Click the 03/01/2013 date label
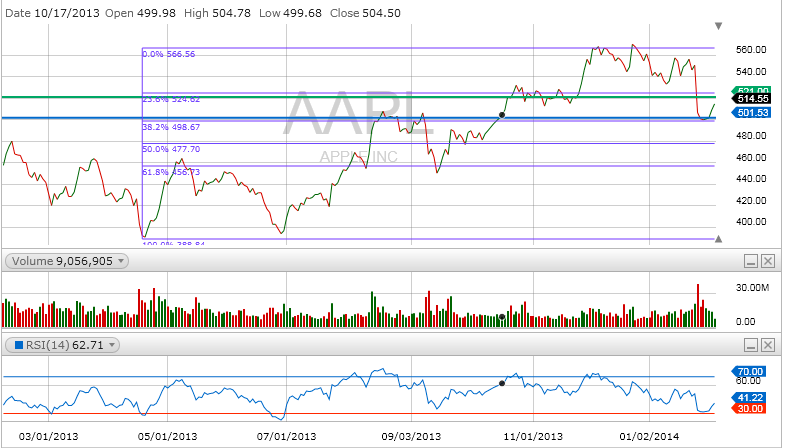The width and height of the screenshot is (785, 448). (49, 436)
